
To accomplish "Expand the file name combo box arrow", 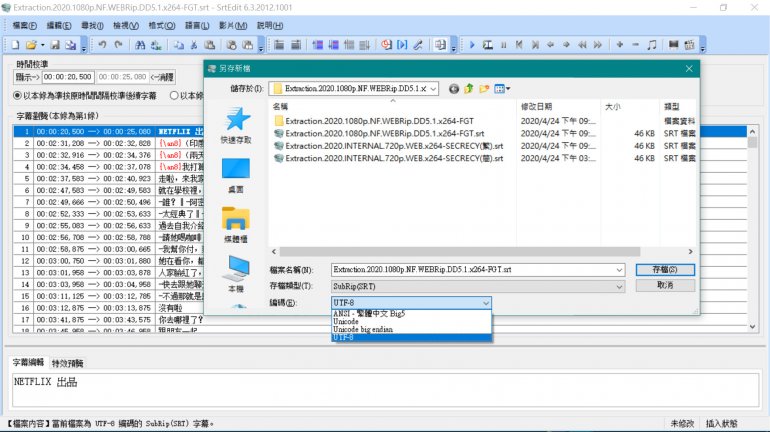I will (x=619, y=270).
